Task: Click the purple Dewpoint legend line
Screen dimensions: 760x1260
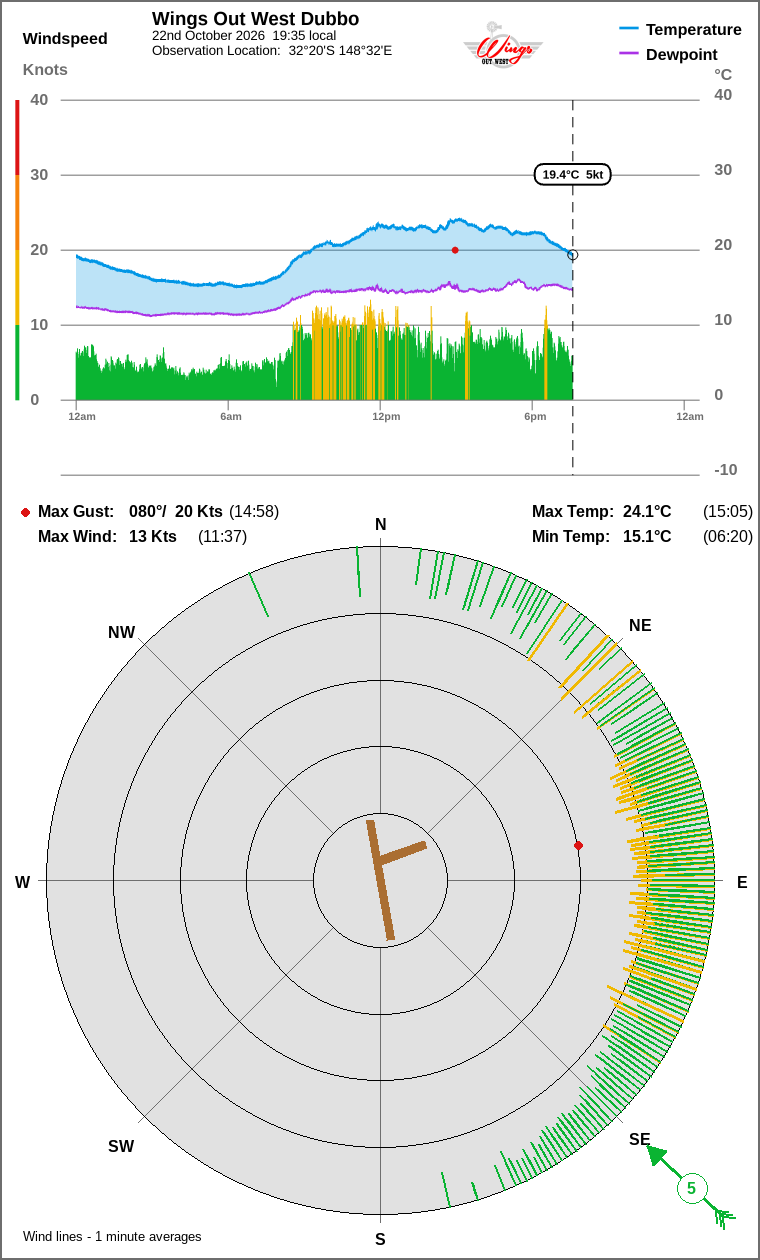Action: [x=629, y=54]
